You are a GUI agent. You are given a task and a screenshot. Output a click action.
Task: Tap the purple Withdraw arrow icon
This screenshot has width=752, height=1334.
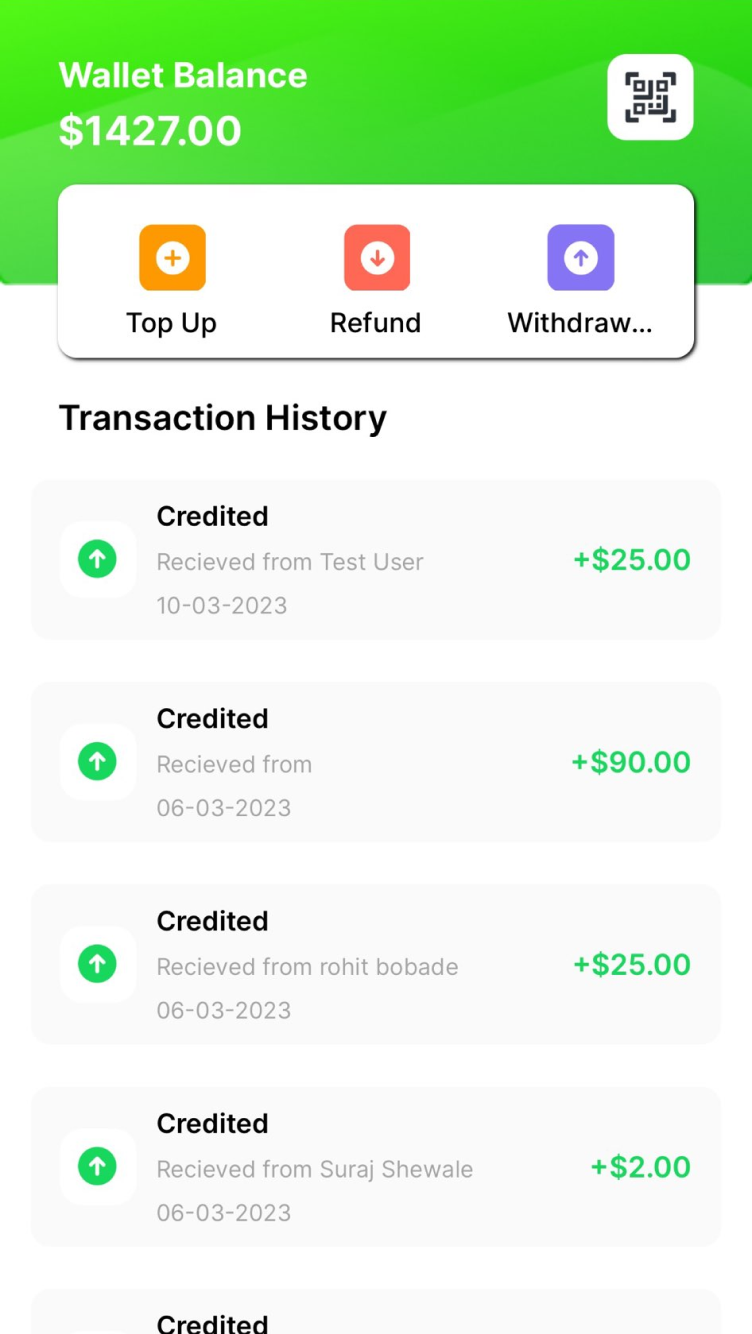coord(580,258)
